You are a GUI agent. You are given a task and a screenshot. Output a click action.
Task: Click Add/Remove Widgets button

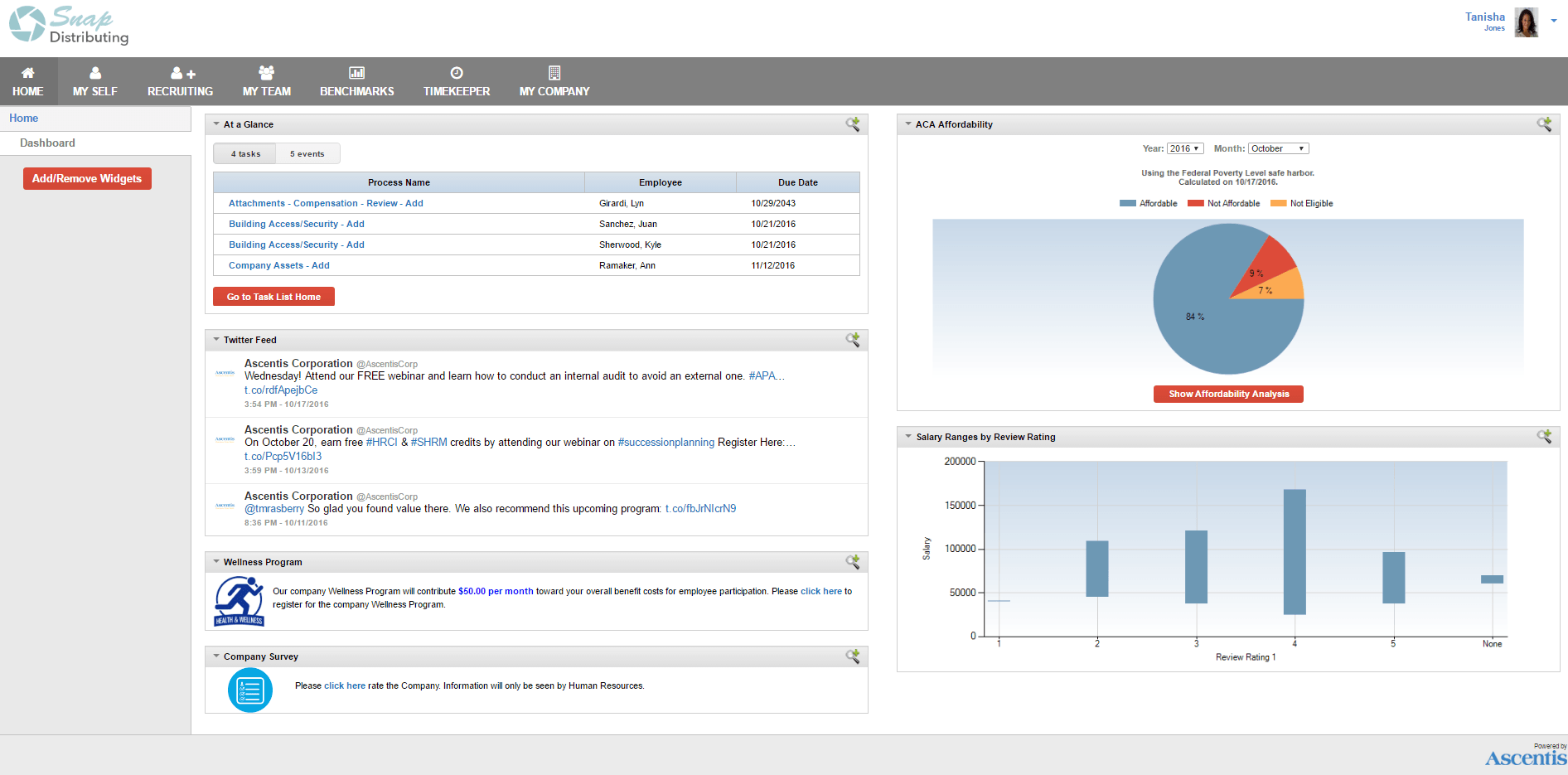point(87,178)
